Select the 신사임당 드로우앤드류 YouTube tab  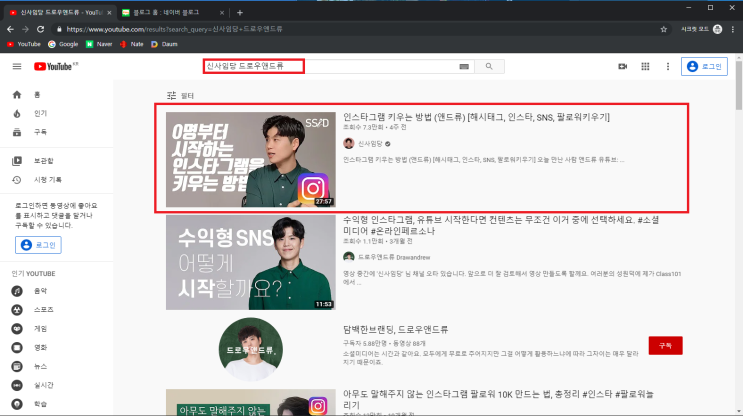(x=59, y=13)
